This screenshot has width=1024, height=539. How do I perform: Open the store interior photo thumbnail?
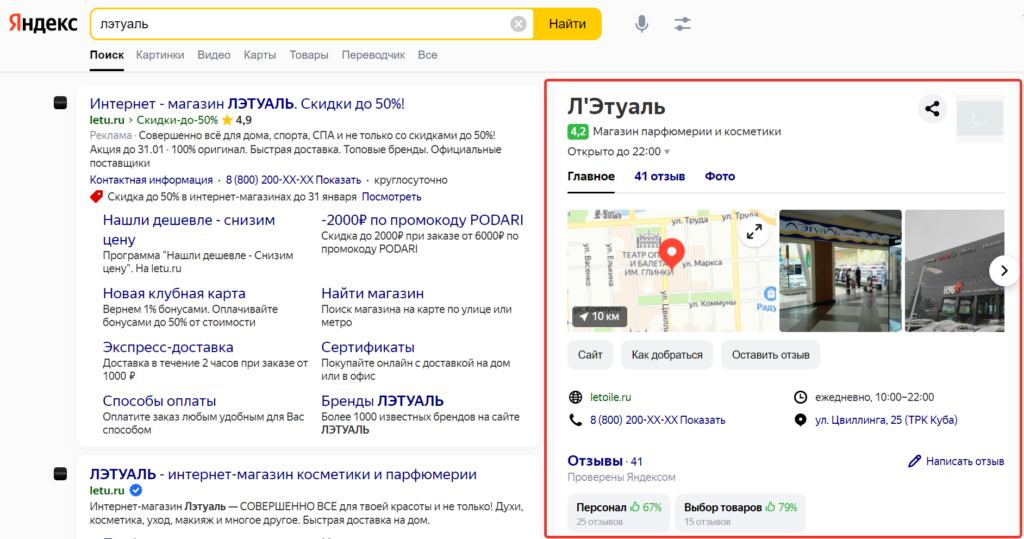click(x=840, y=270)
